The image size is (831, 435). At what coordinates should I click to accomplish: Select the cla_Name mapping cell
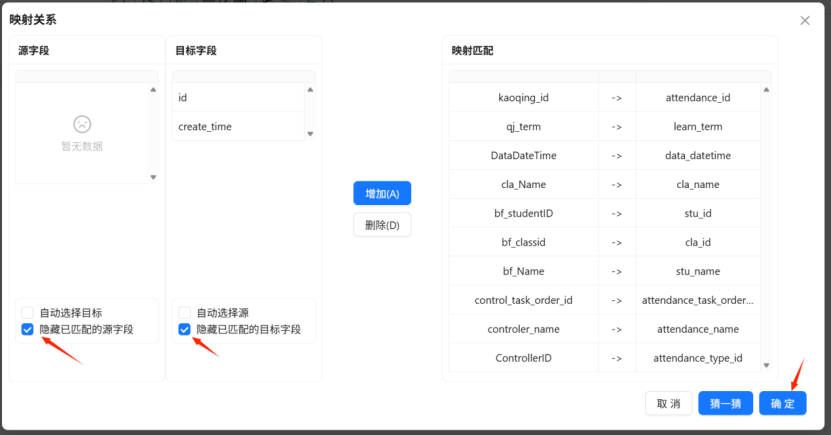pos(524,184)
